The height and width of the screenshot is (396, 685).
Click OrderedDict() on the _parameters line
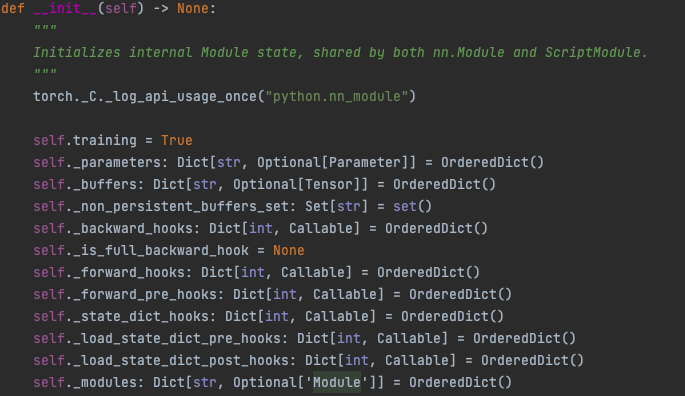pyautogui.click(x=492, y=163)
